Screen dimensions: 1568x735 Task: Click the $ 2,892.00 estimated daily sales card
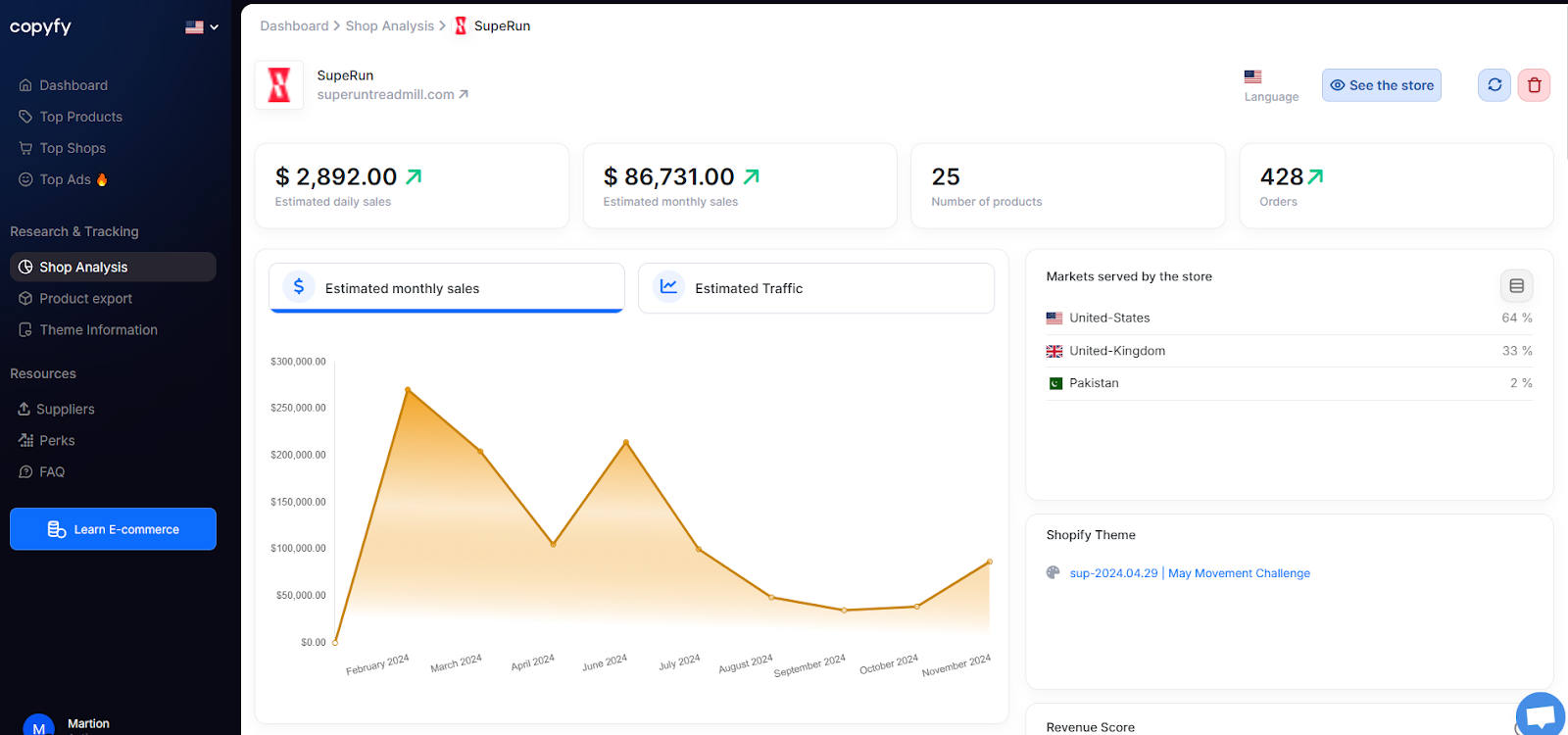point(412,186)
